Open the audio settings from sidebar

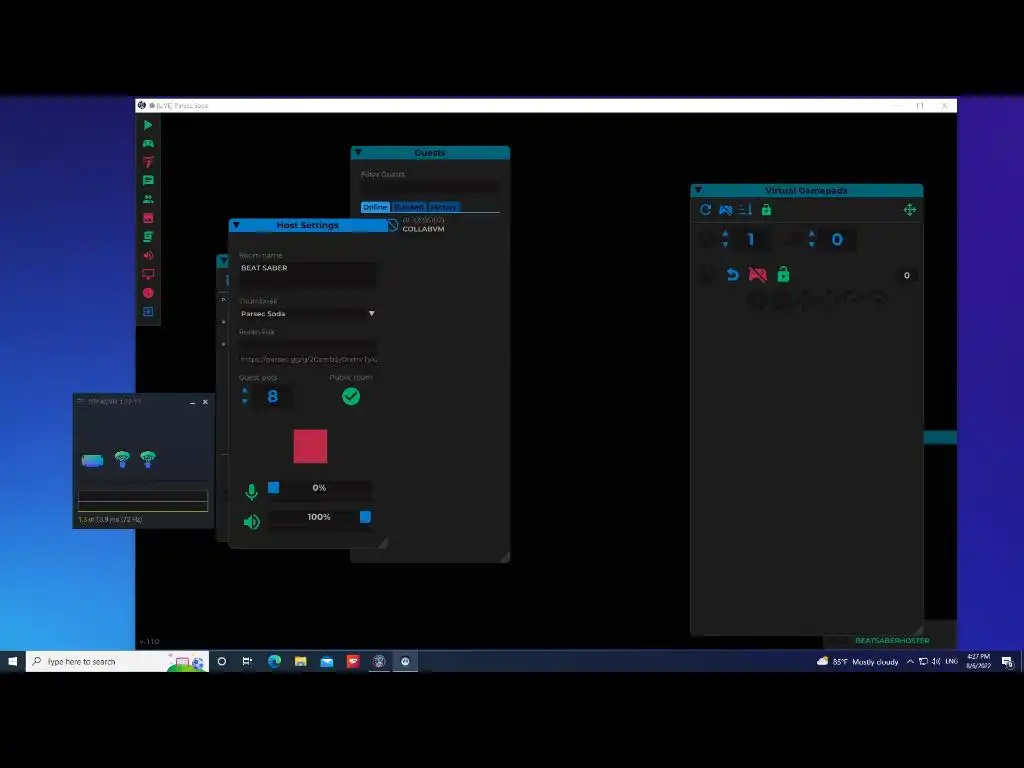pyautogui.click(x=148, y=255)
